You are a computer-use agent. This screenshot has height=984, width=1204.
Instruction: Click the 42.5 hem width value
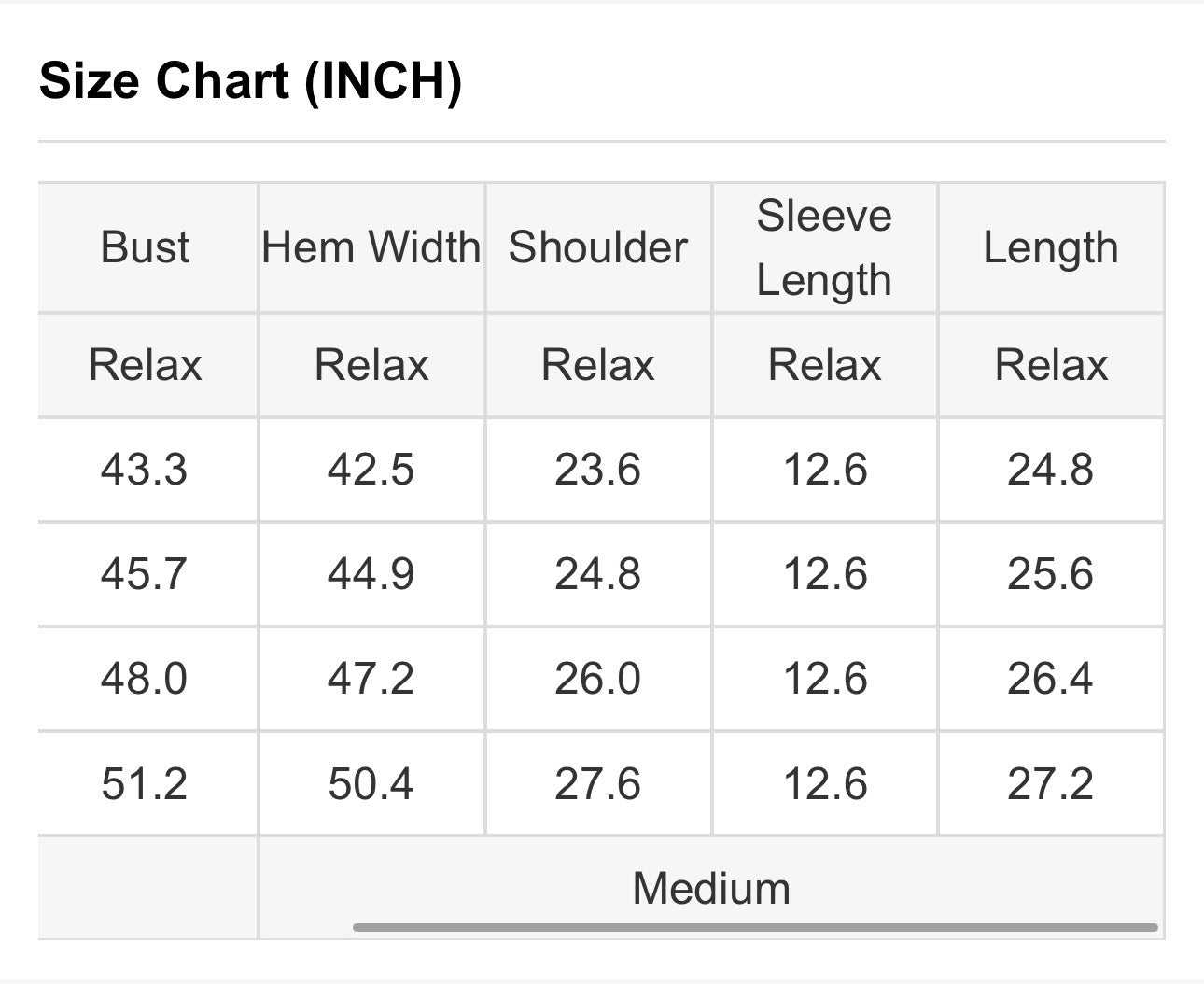click(371, 469)
